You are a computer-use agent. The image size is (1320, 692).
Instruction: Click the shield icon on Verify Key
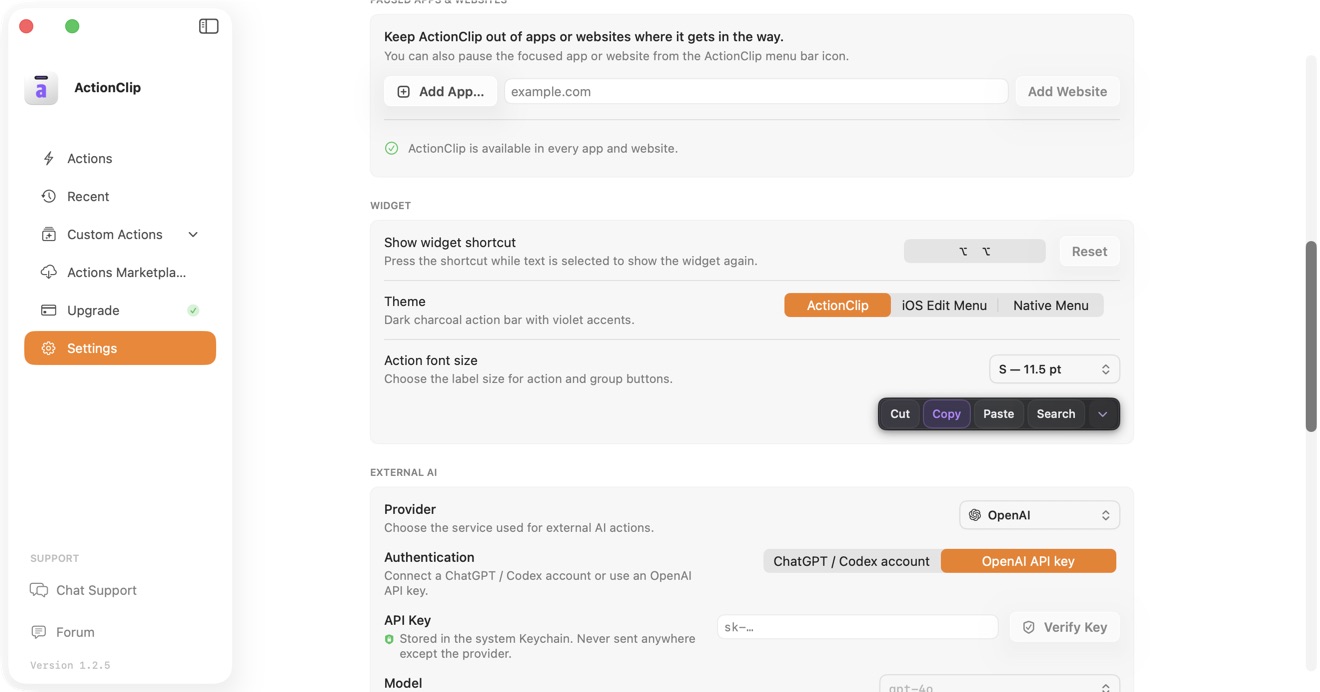(1028, 628)
